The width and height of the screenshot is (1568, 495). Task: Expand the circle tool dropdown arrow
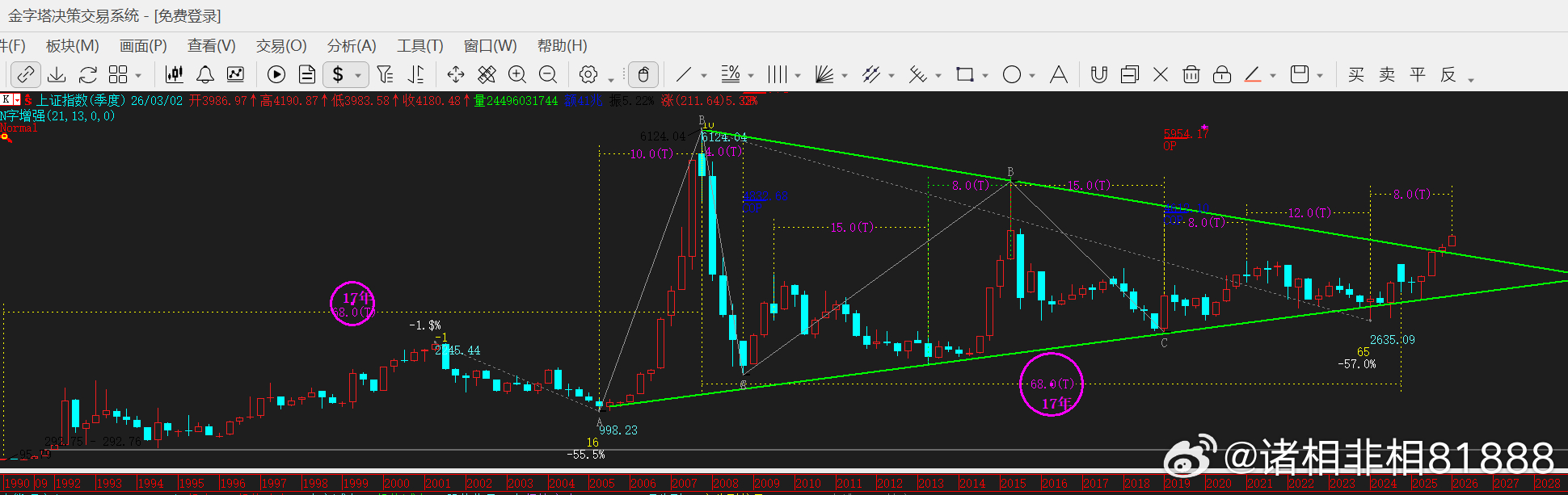[1032, 76]
